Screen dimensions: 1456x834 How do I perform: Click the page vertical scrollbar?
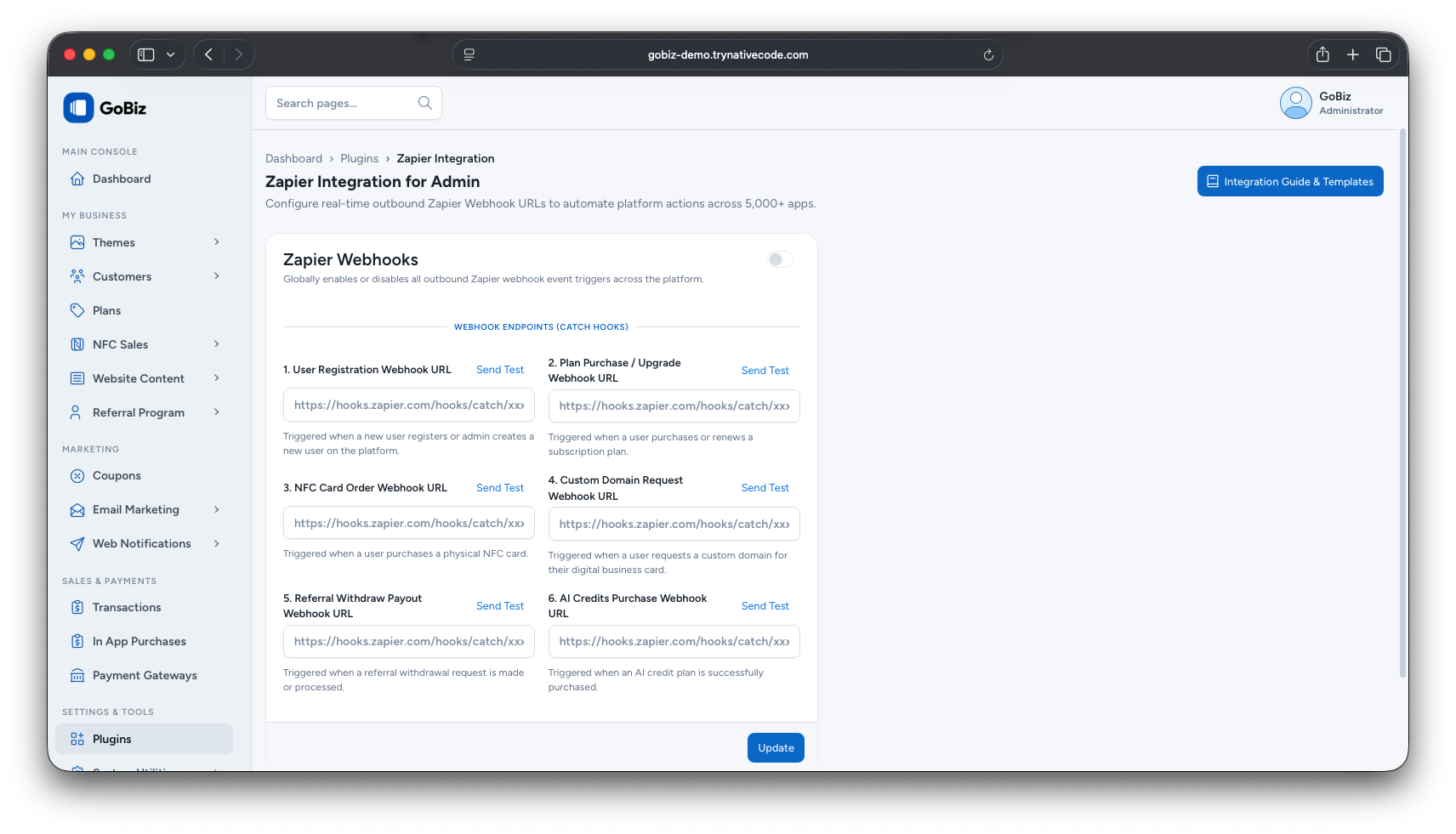coord(1402,403)
